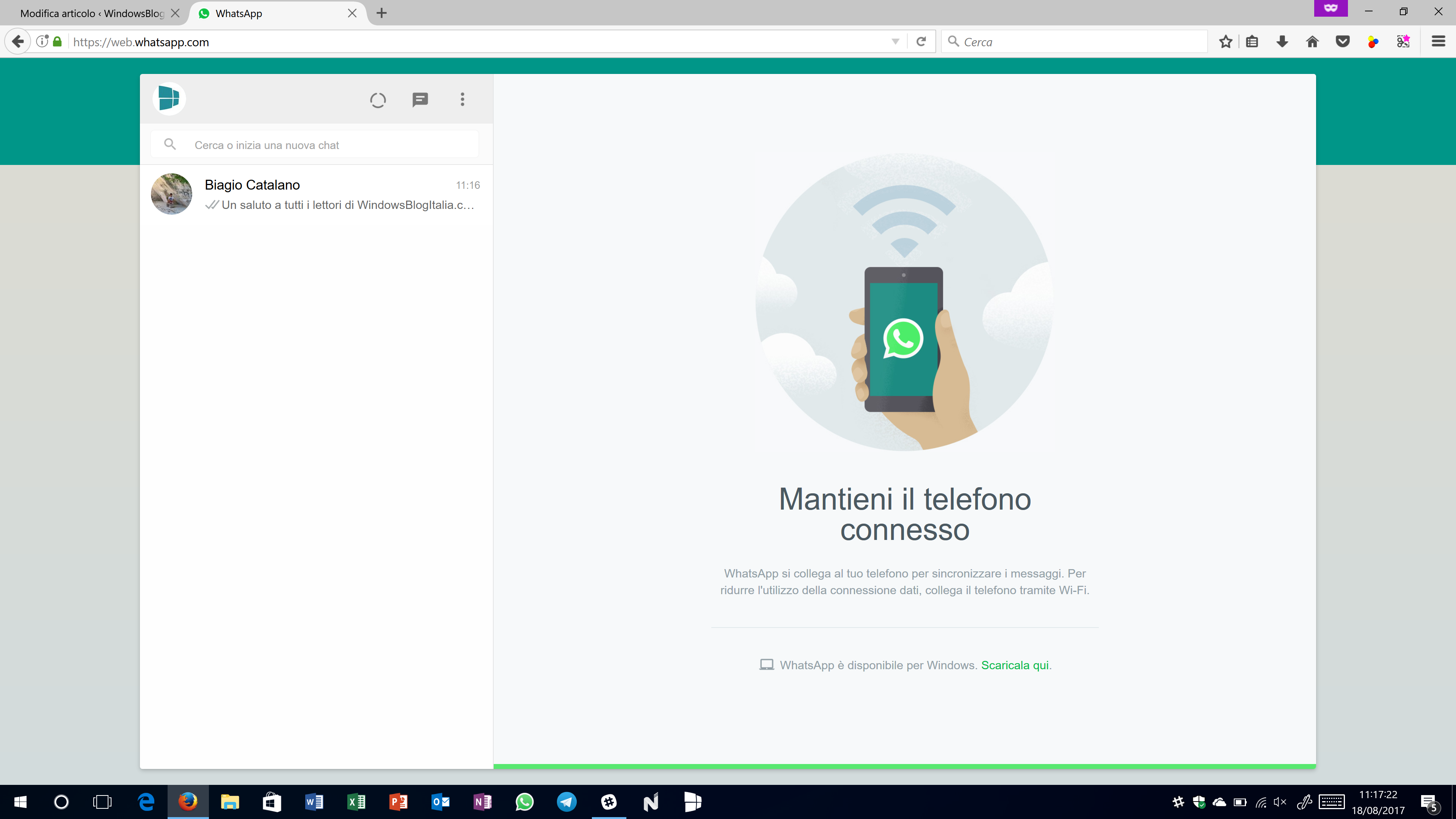Focus the 'Cerca o inizia una nuova chat' field
Image resolution: width=1456 pixels, height=819 pixels.
(x=315, y=145)
